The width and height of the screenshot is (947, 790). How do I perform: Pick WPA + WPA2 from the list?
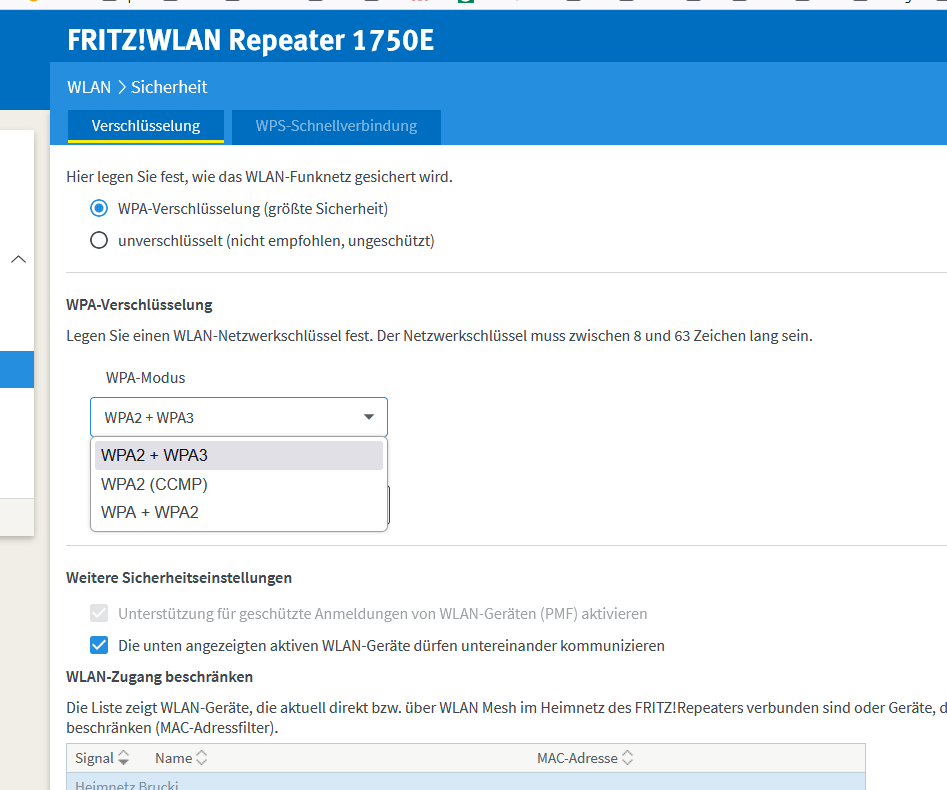click(239, 512)
